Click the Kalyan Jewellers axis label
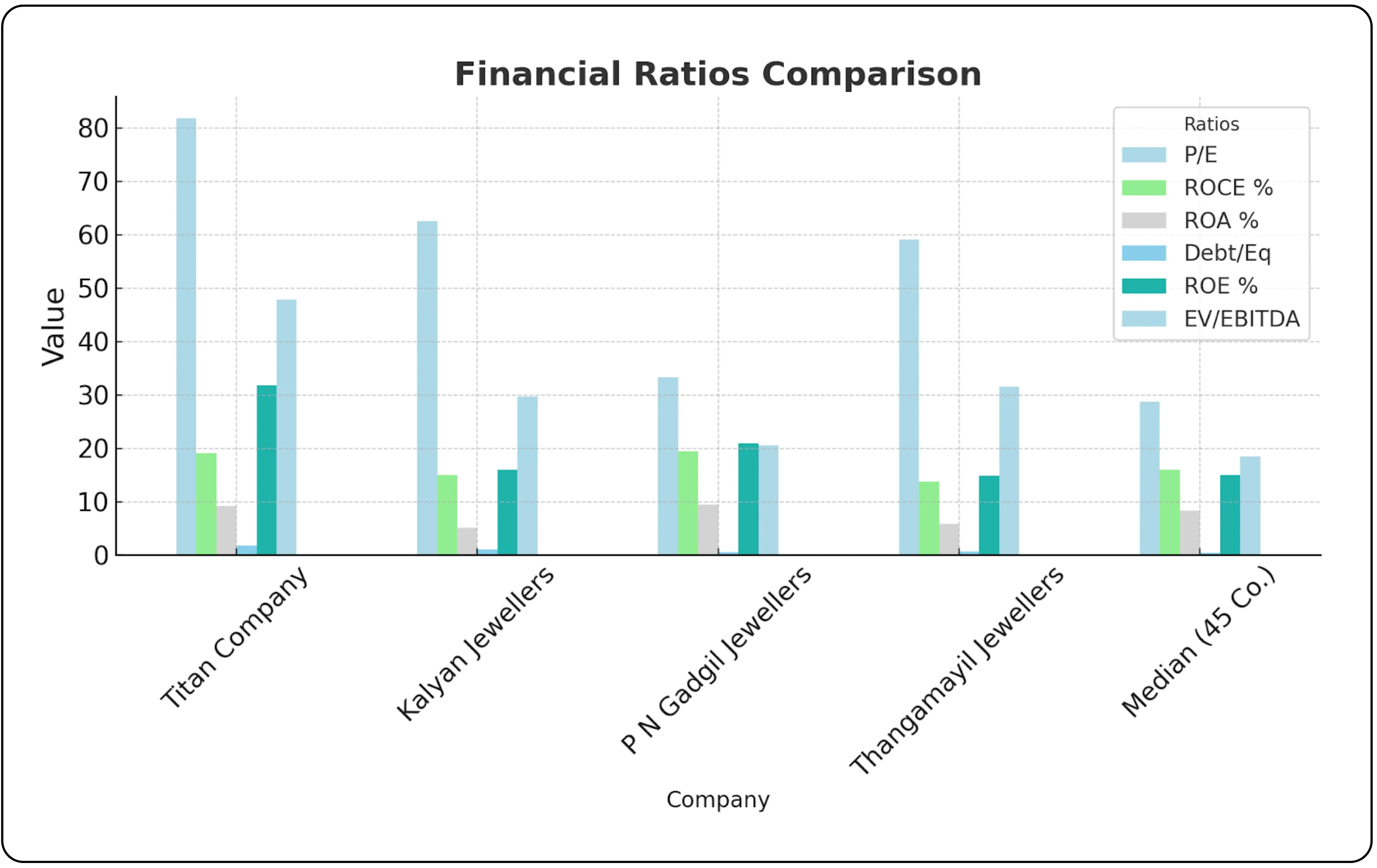The width and height of the screenshot is (1377, 868). tap(476, 644)
